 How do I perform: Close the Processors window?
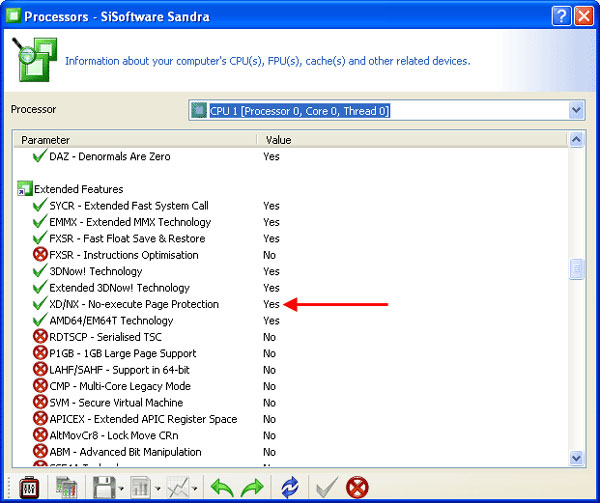coord(584,16)
